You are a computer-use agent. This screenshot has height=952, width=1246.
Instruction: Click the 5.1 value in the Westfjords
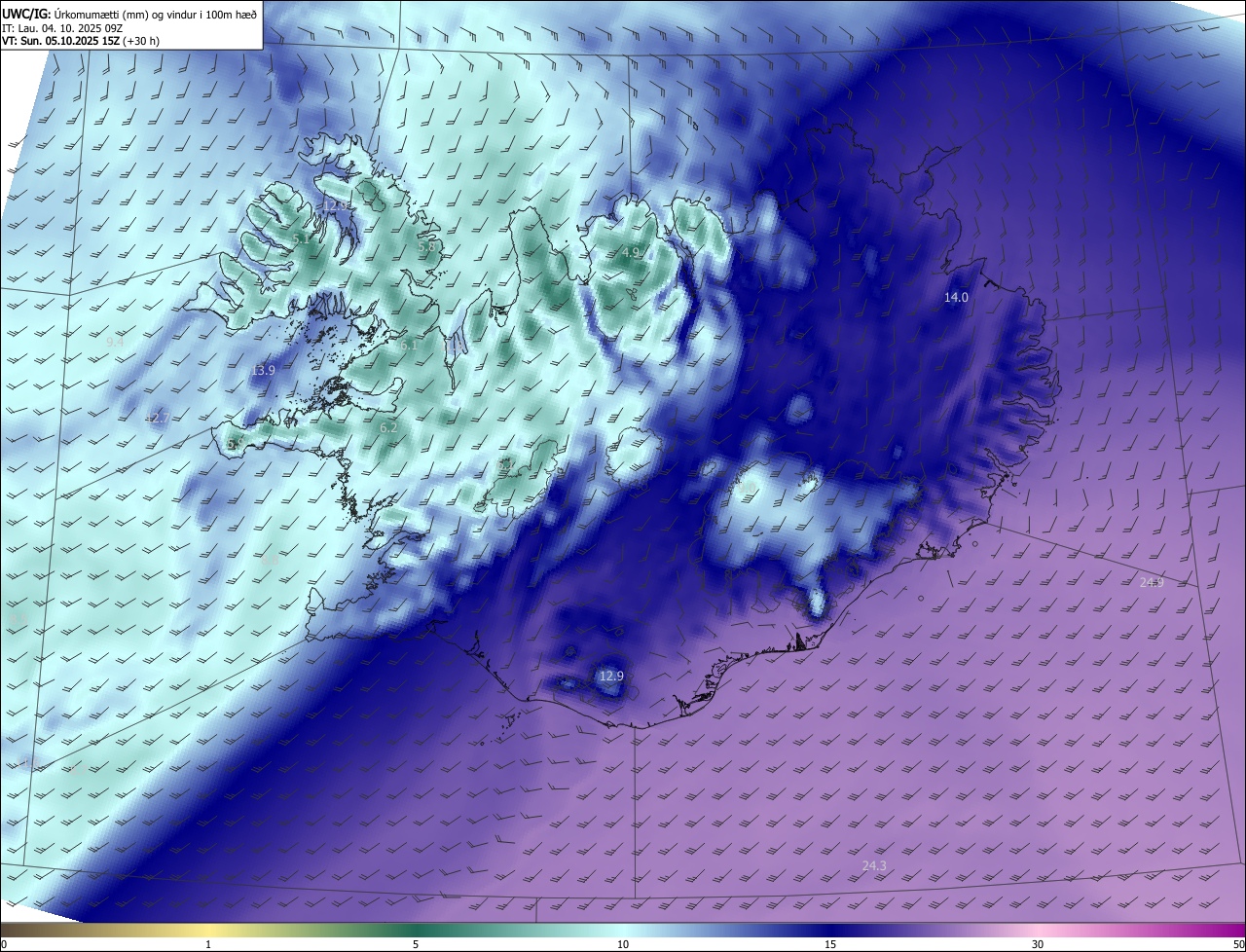click(301, 238)
